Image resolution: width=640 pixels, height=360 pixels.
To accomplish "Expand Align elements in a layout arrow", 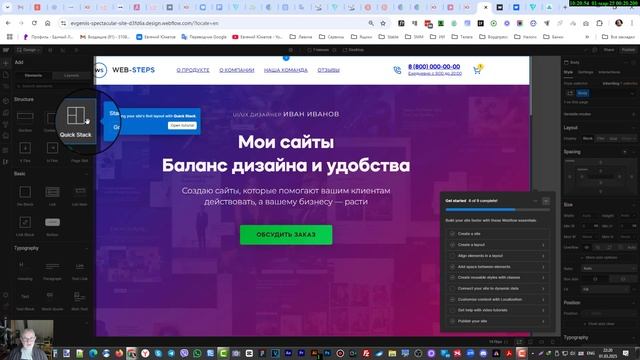I will coord(543,256).
